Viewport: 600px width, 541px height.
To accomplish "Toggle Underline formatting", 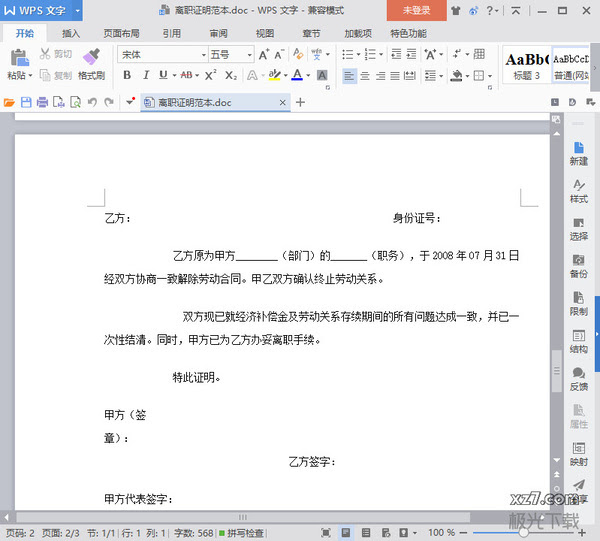I will [163, 75].
